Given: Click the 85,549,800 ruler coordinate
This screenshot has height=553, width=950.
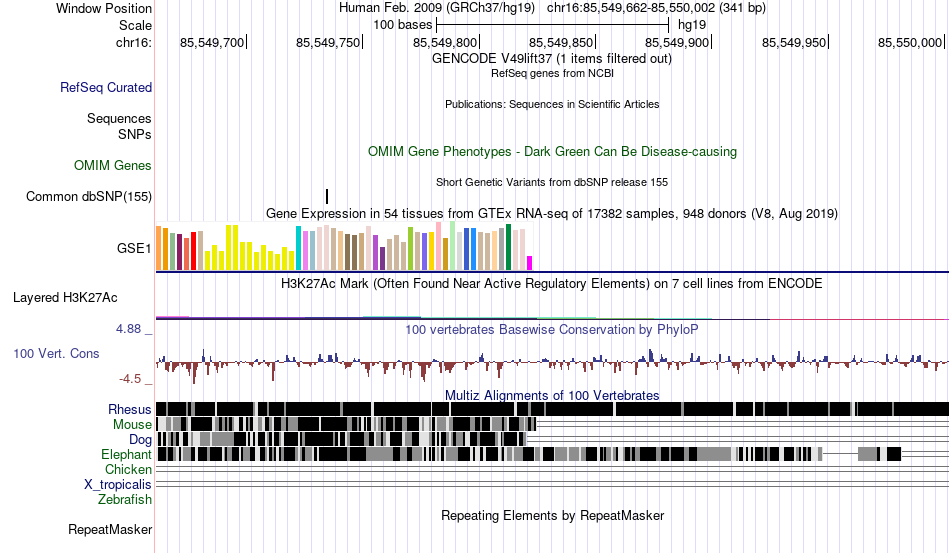Looking at the screenshot, I should point(445,42).
